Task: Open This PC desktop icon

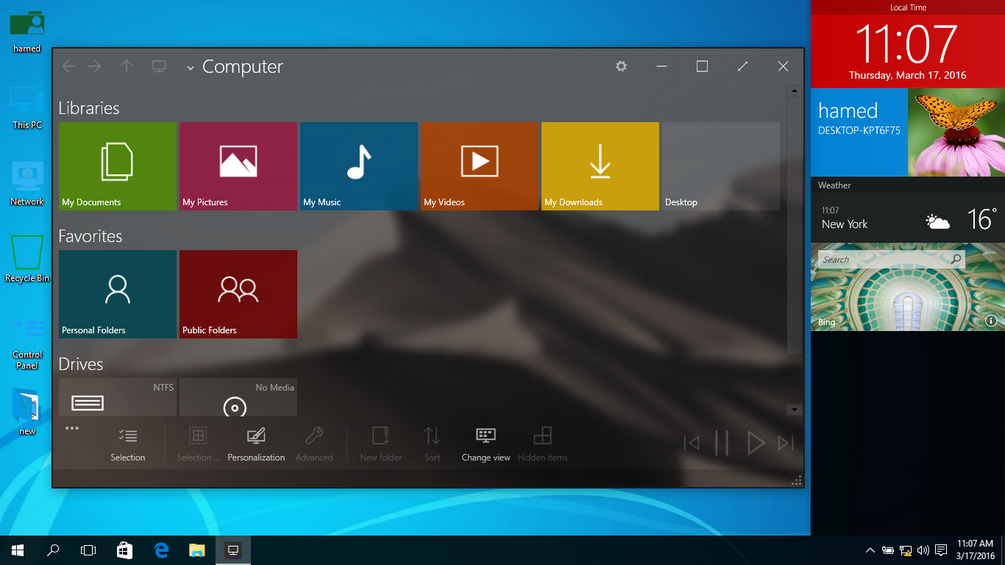Action: tap(27, 108)
